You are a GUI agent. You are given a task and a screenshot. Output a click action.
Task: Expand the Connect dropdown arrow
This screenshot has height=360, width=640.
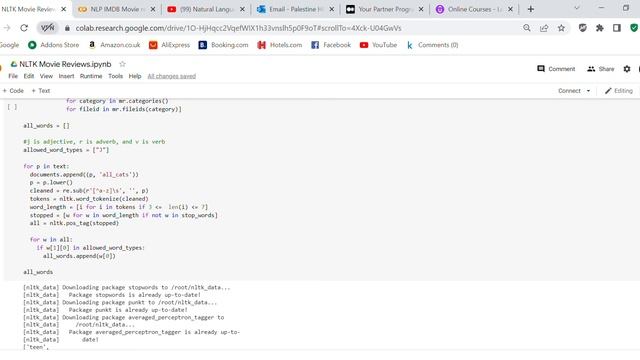click(589, 91)
